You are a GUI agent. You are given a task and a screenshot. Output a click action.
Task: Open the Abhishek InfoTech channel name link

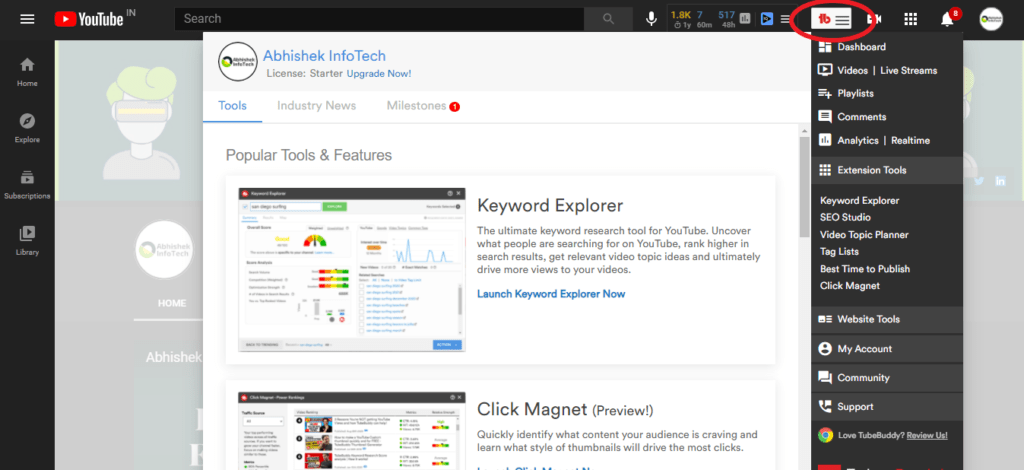325,56
